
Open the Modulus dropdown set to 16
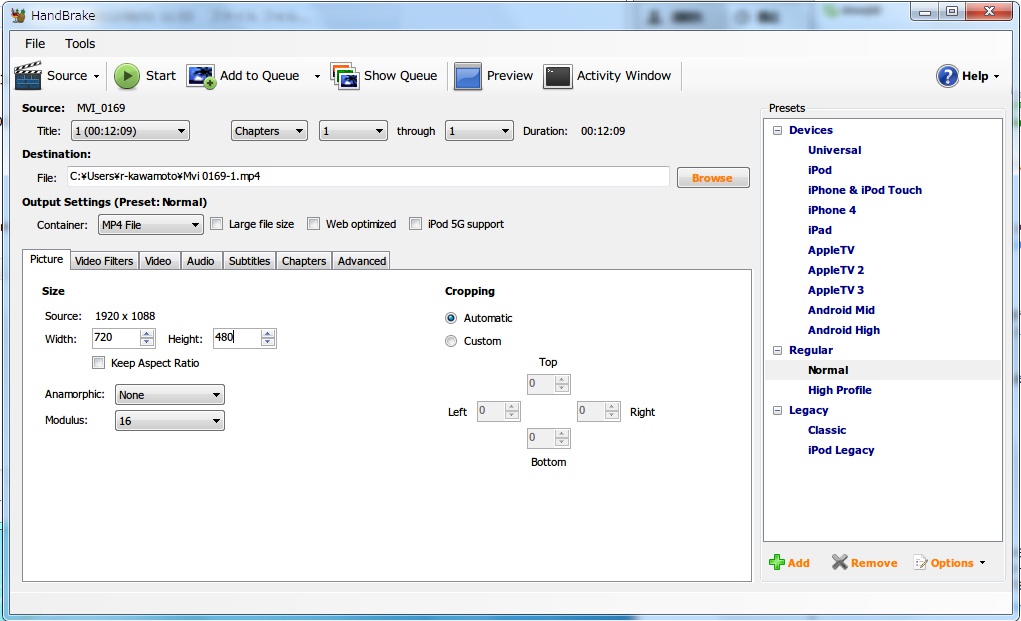(x=169, y=421)
